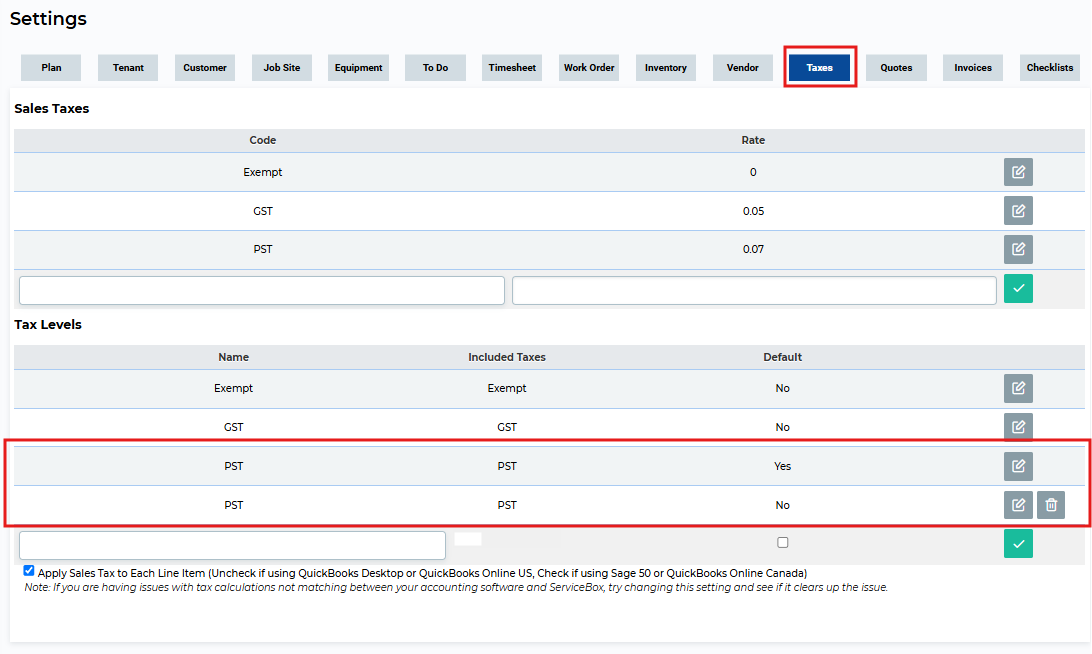Toggle Apply Sales Tax to Each Line Item
The width and height of the screenshot is (1092, 654).
tap(29, 571)
